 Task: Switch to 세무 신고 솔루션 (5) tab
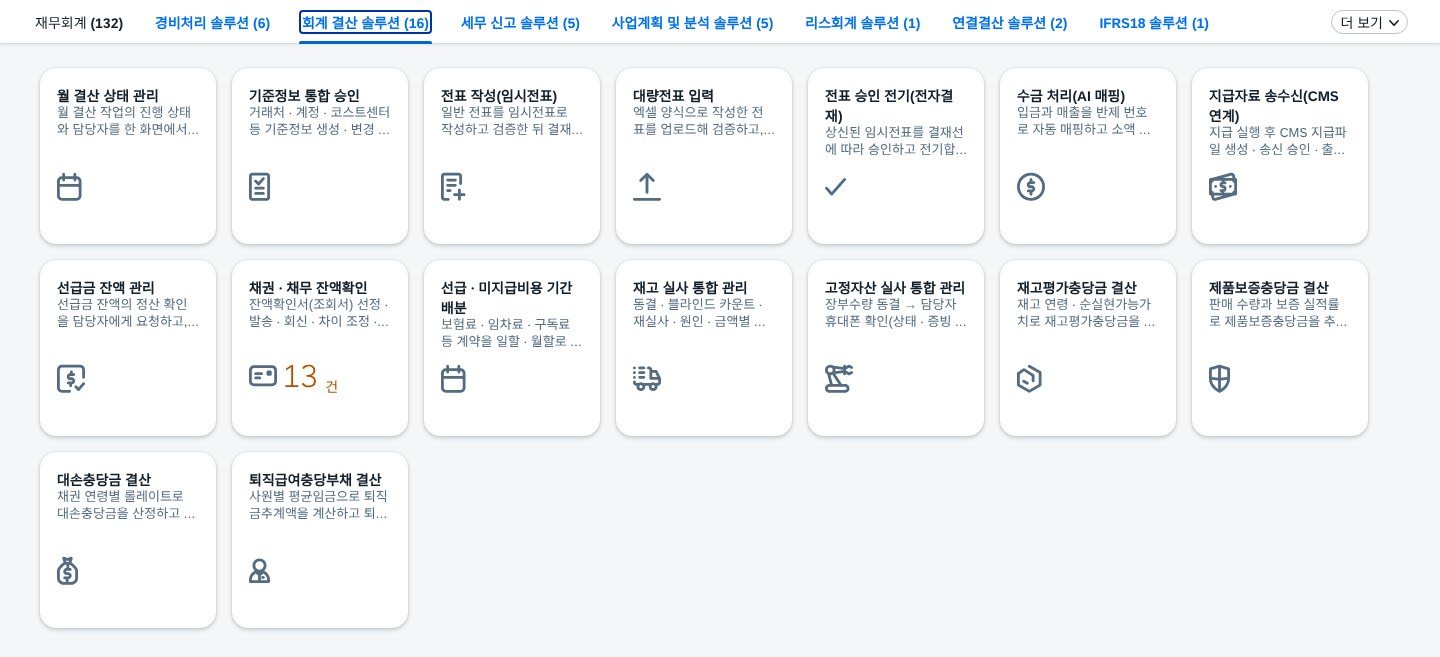pyautogui.click(x=520, y=23)
